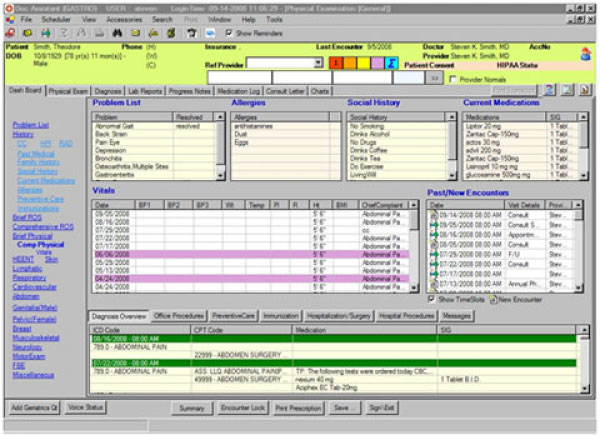Viewport: 600px width, 435px height.
Task: Switch to the Progress Notes tab
Action: [x=189, y=91]
